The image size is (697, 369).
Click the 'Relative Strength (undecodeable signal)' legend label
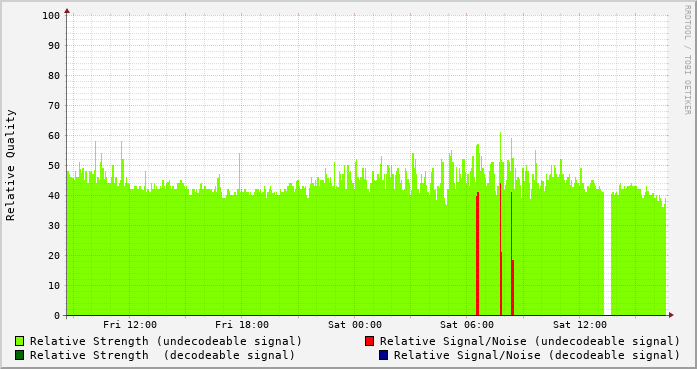[166, 341]
